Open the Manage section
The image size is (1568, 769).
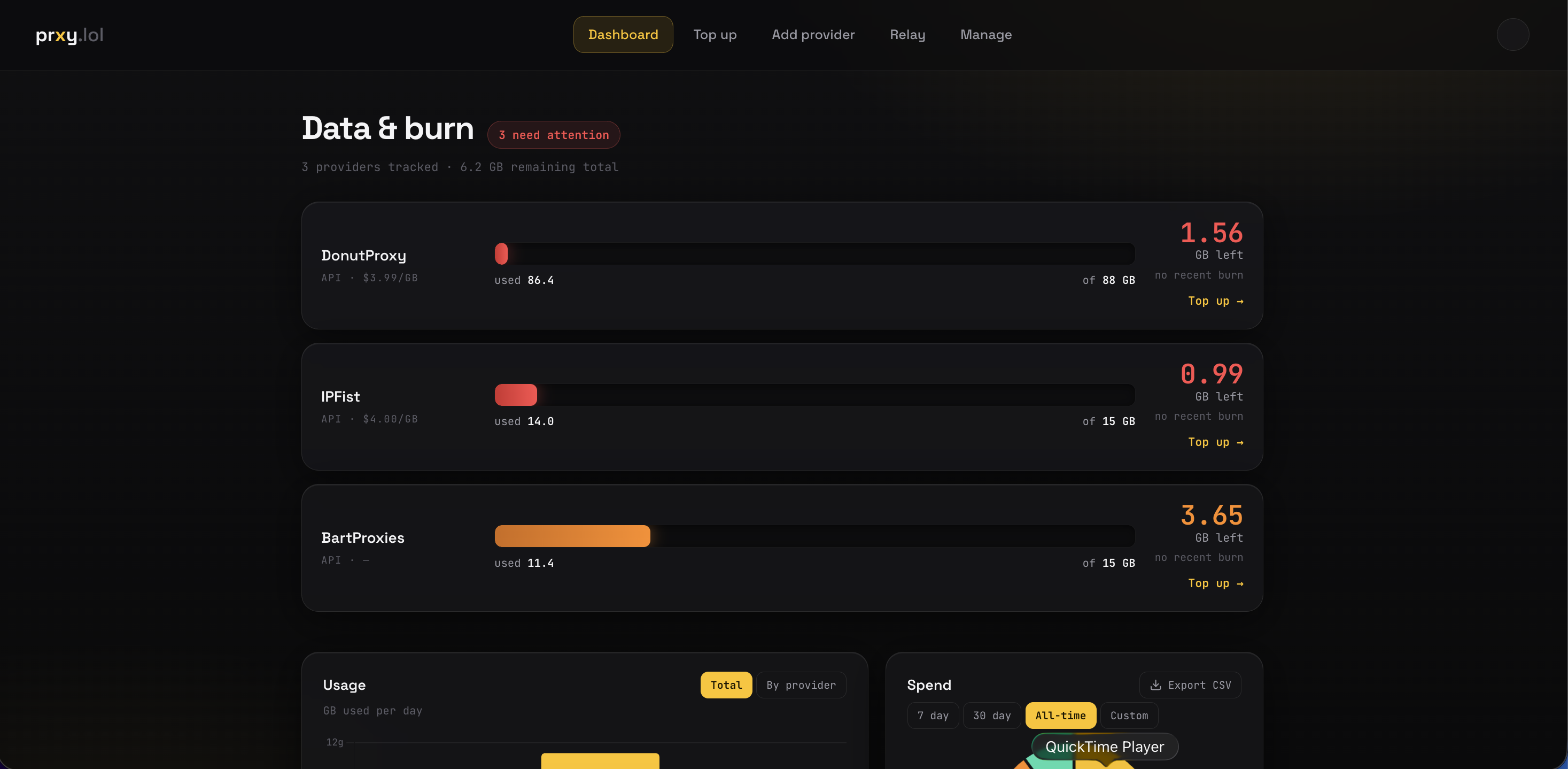point(985,35)
